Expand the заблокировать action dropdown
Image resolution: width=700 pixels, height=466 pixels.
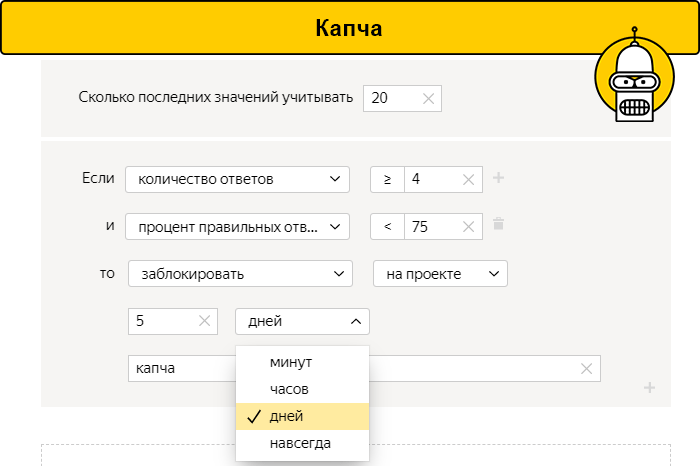tap(240, 274)
